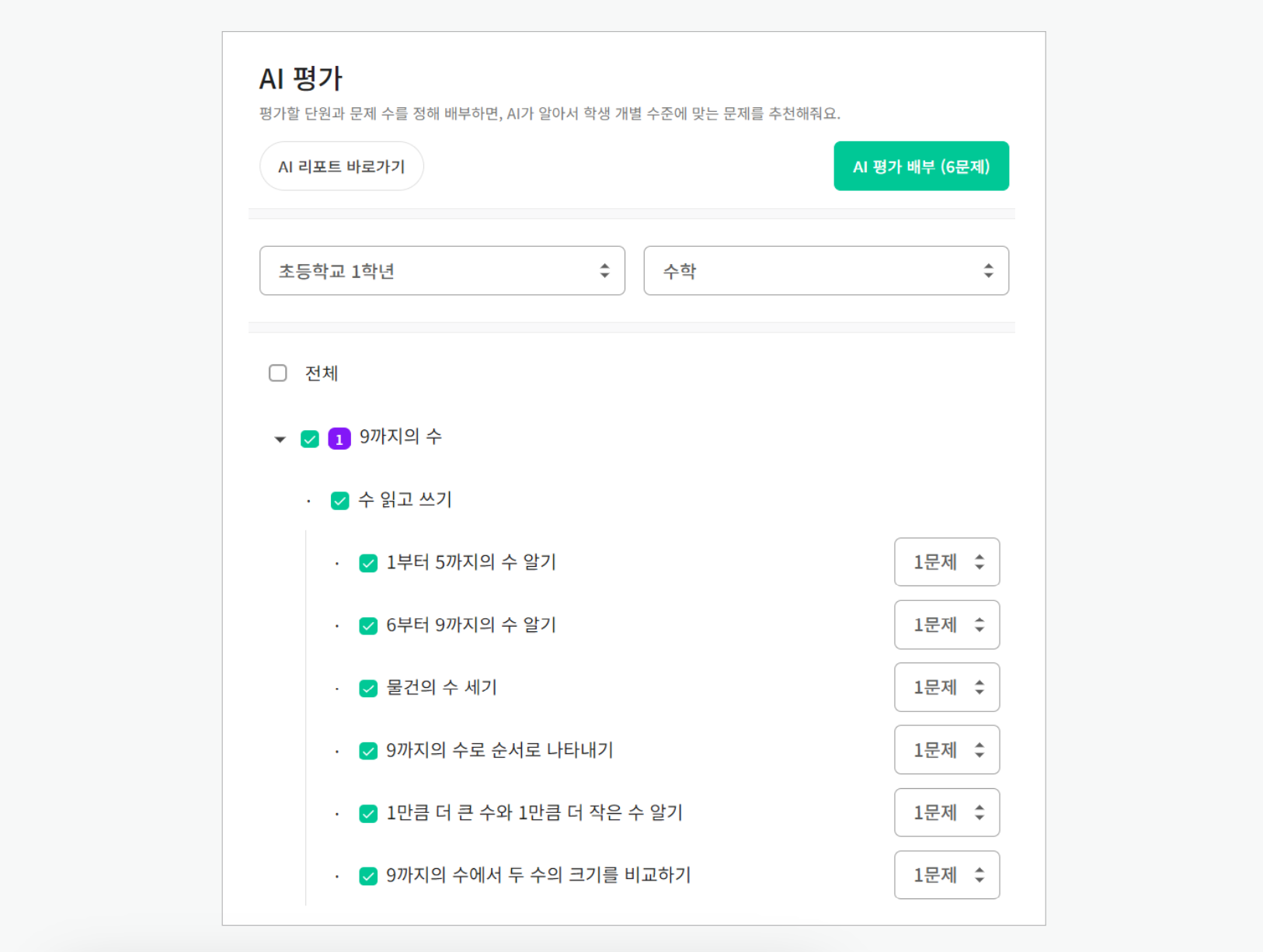Change question count for 1부터 5까지의 수 알기
Image resolution: width=1263 pixels, height=952 pixels.
tap(947, 562)
